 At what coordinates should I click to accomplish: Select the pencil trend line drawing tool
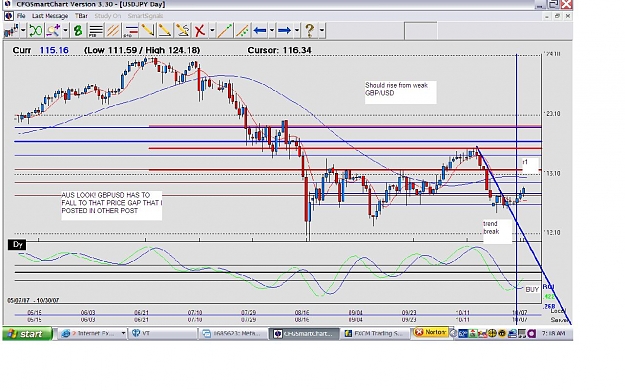pos(165,30)
